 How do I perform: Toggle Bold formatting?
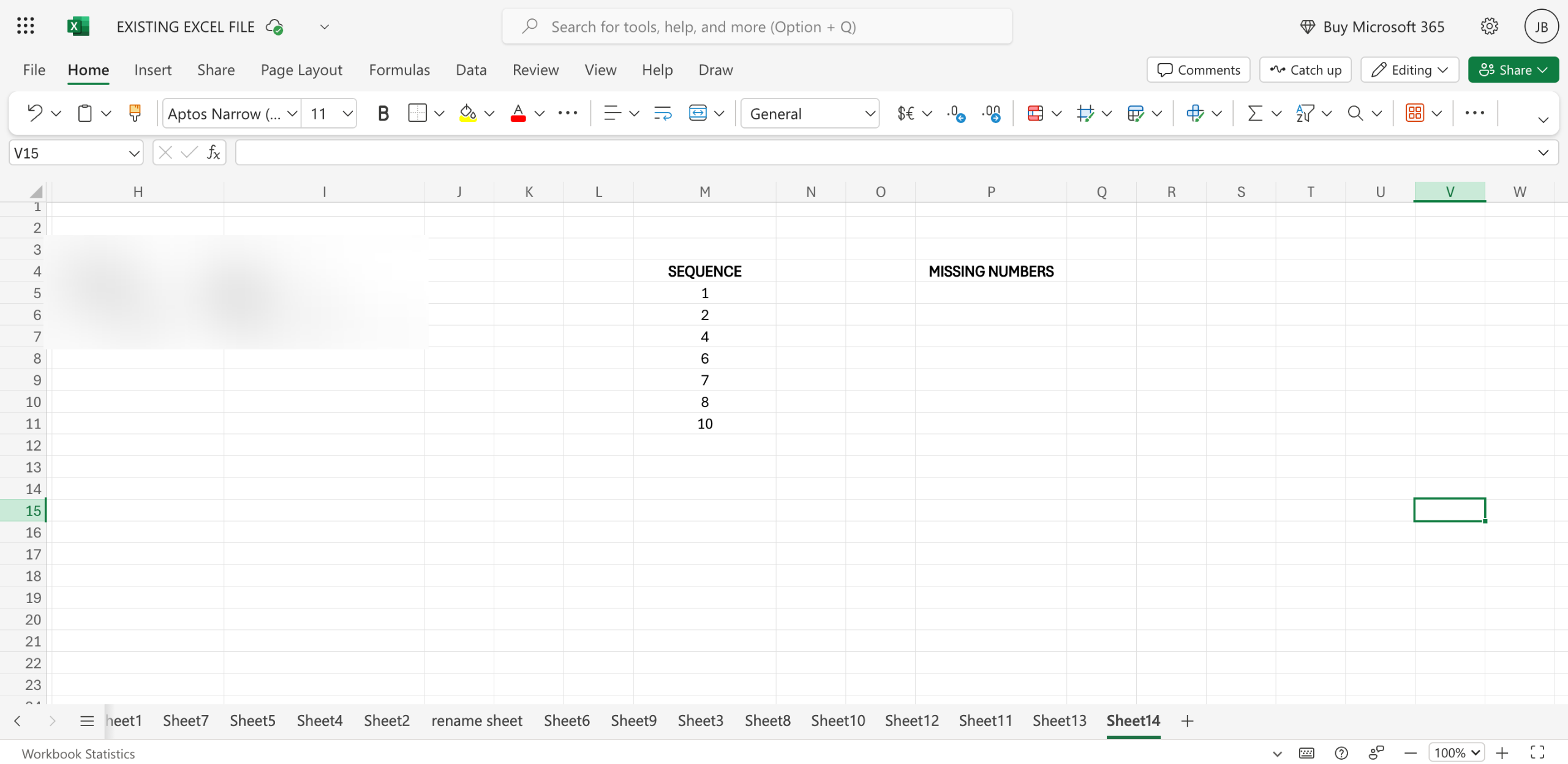pyautogui.click(x=383, y=113)
